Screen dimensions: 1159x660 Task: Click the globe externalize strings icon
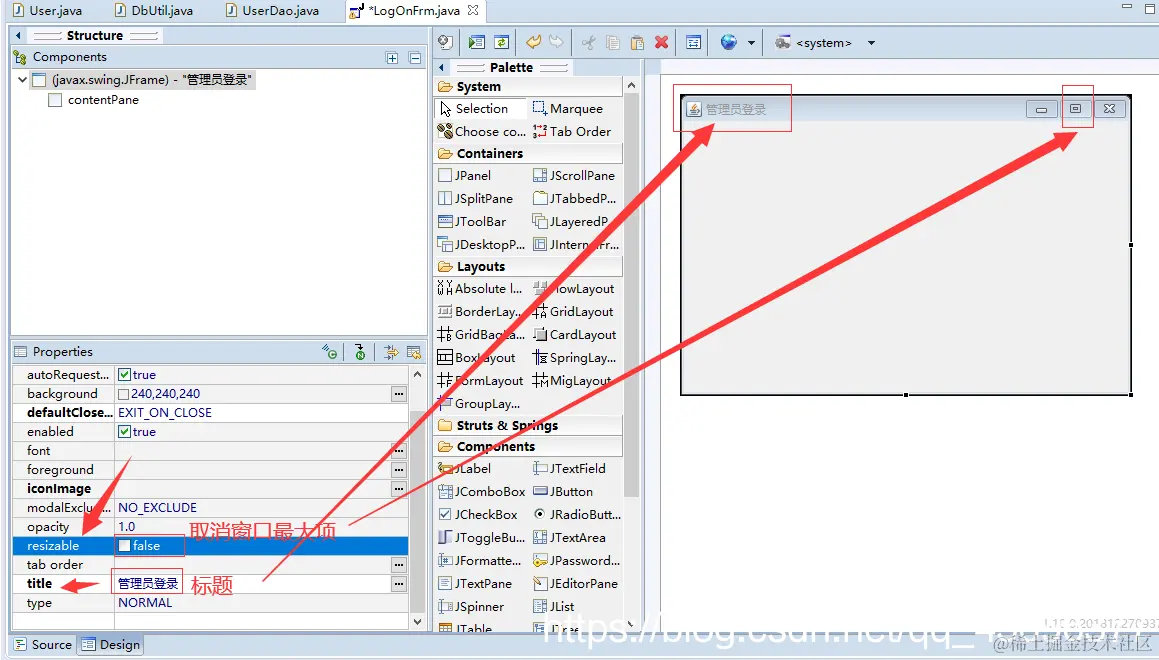[x=729, y=43]
